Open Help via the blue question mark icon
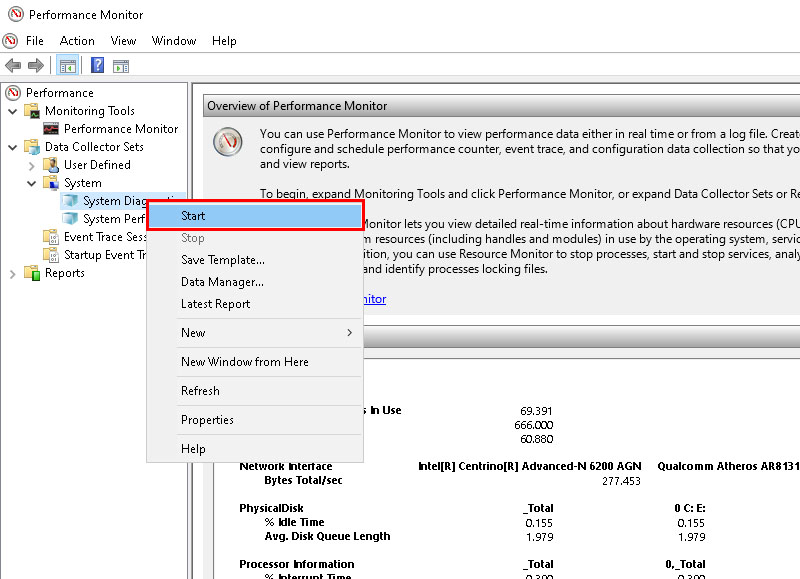Viewport: 800px width, 579px height. point(97,66)
